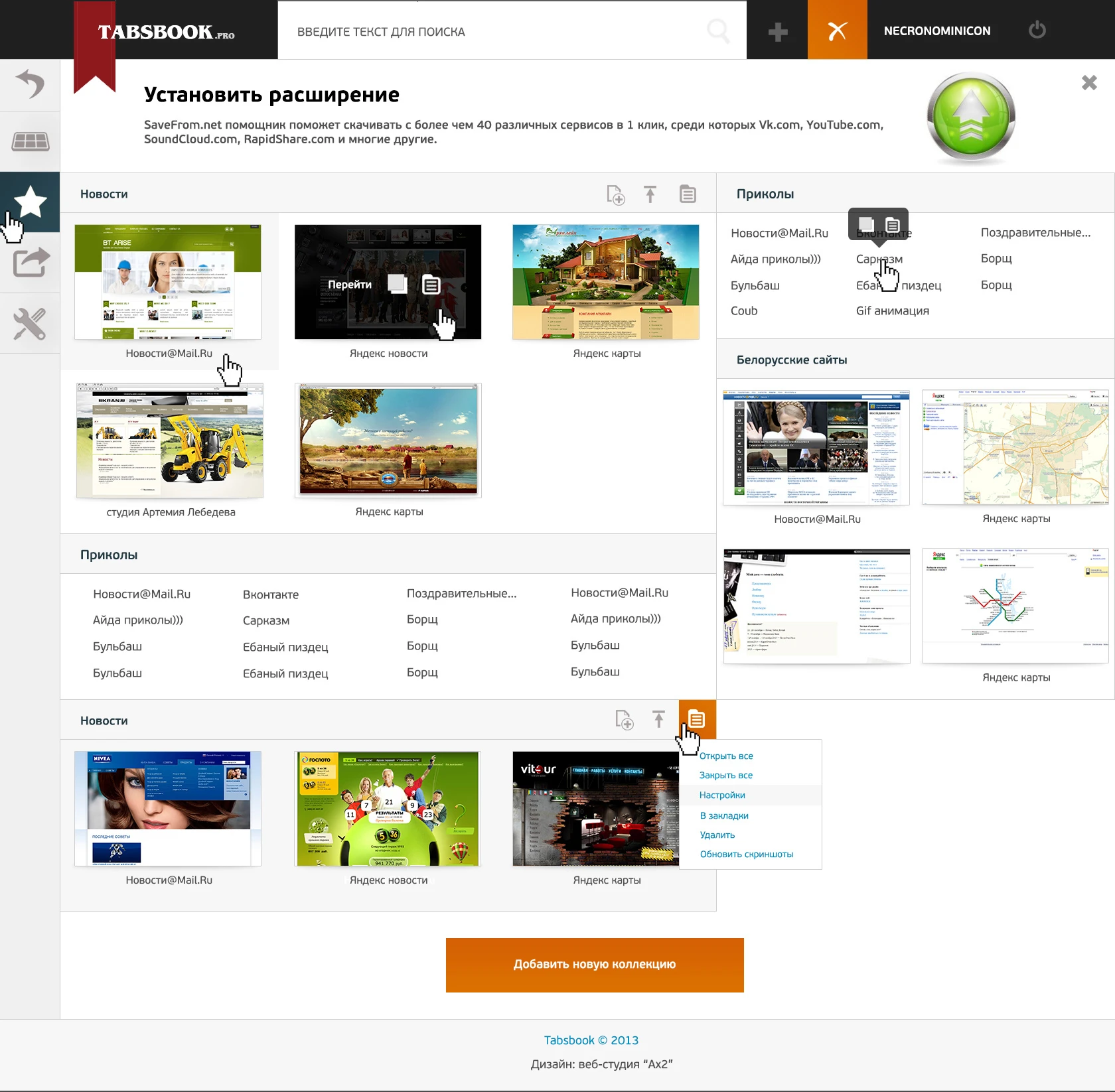
Task: Collapse the orange menu icon in bottom Новости
Action: coord(697,719)
